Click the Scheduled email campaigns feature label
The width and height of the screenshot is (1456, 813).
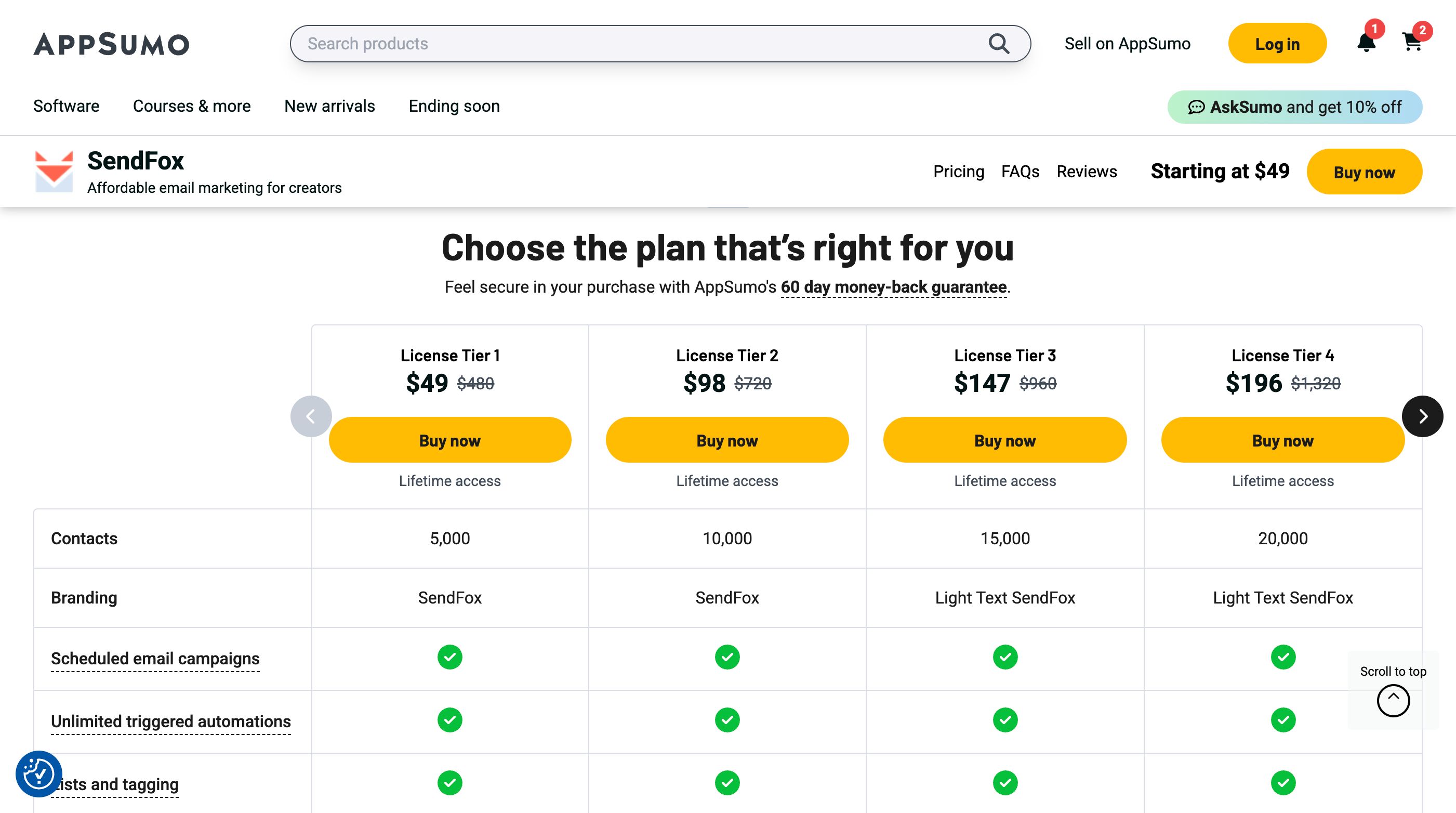(x=155, y=659)
